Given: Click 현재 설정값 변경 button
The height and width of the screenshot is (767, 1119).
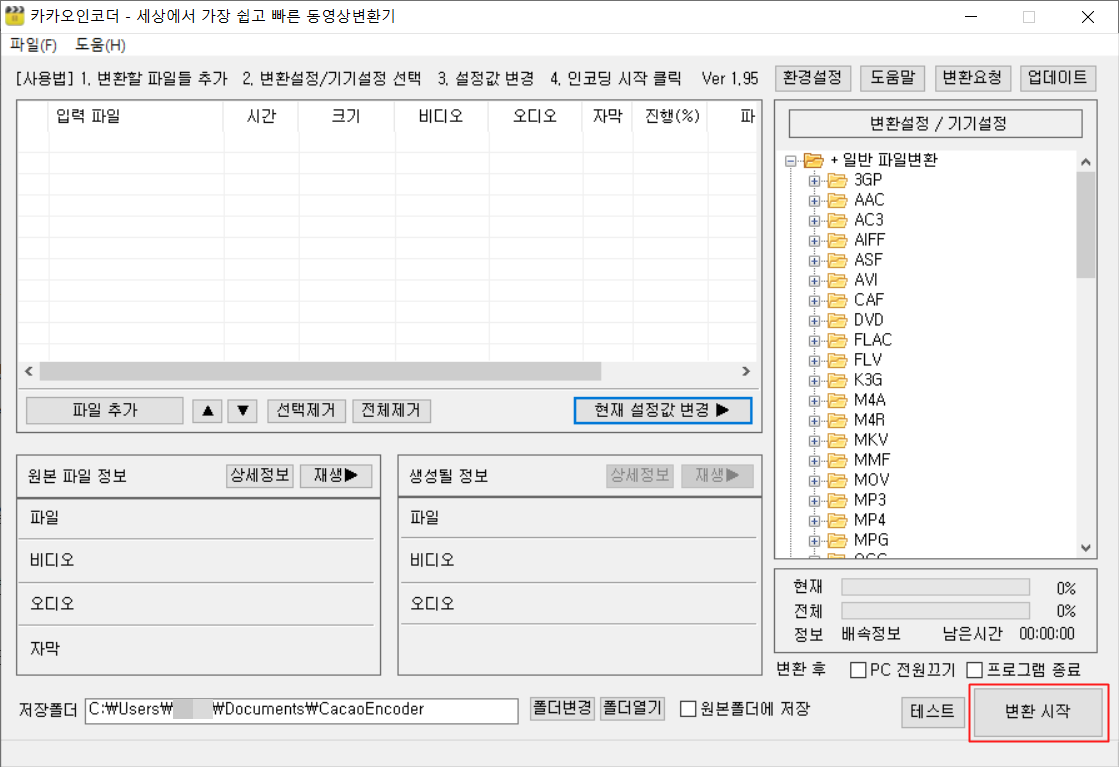Looking at the screenshot, I should point(662,410).
